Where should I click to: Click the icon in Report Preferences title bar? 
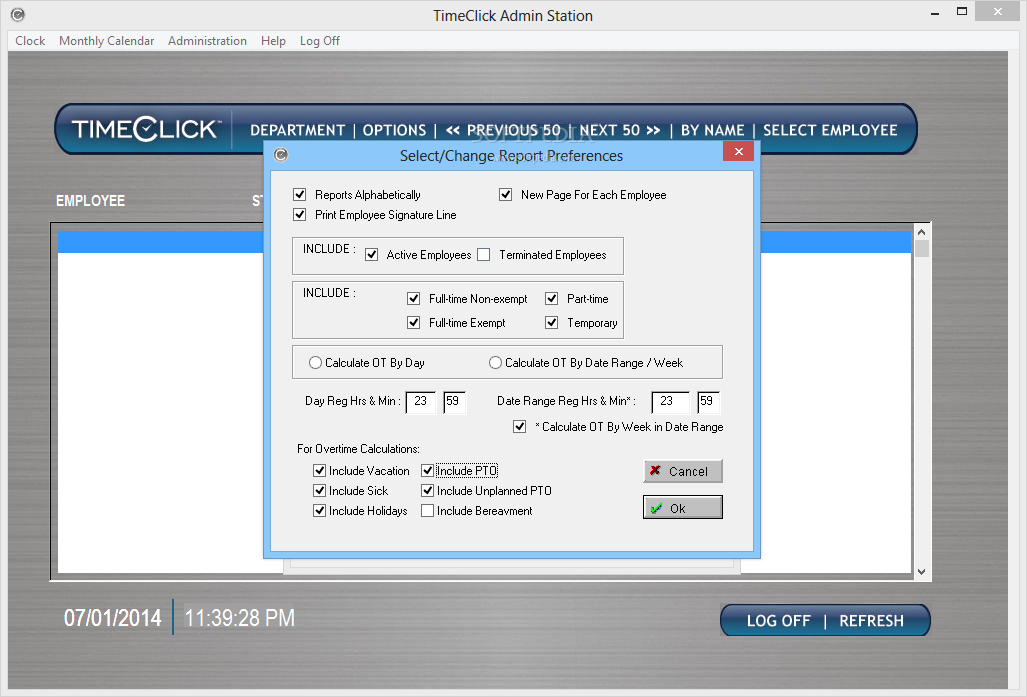[281, 155]
